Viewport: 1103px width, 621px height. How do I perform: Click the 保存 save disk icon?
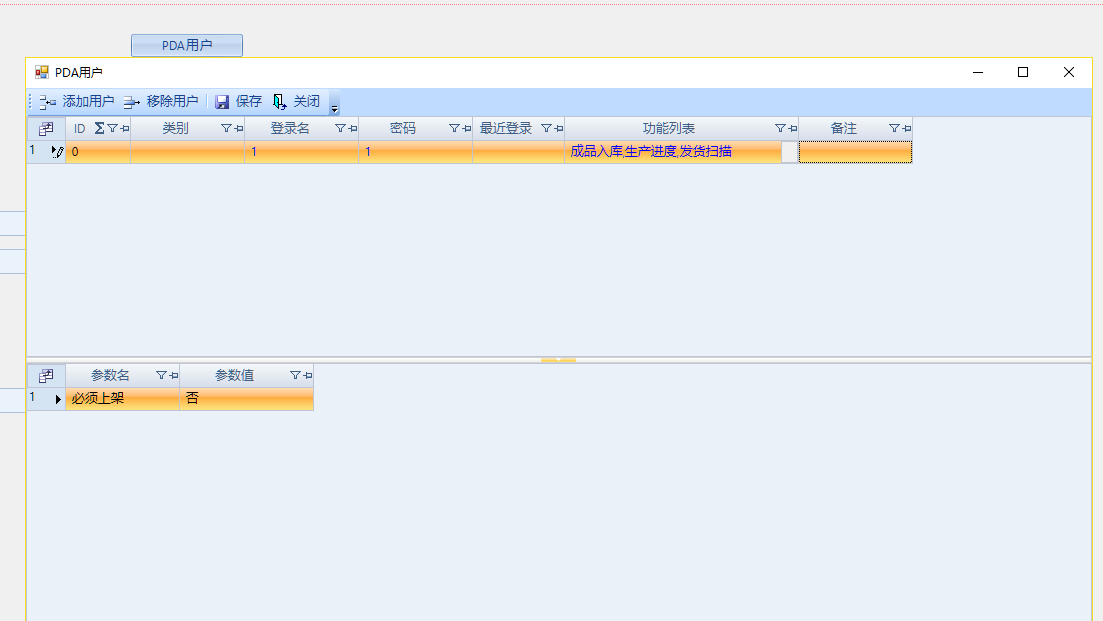point(222,102)
